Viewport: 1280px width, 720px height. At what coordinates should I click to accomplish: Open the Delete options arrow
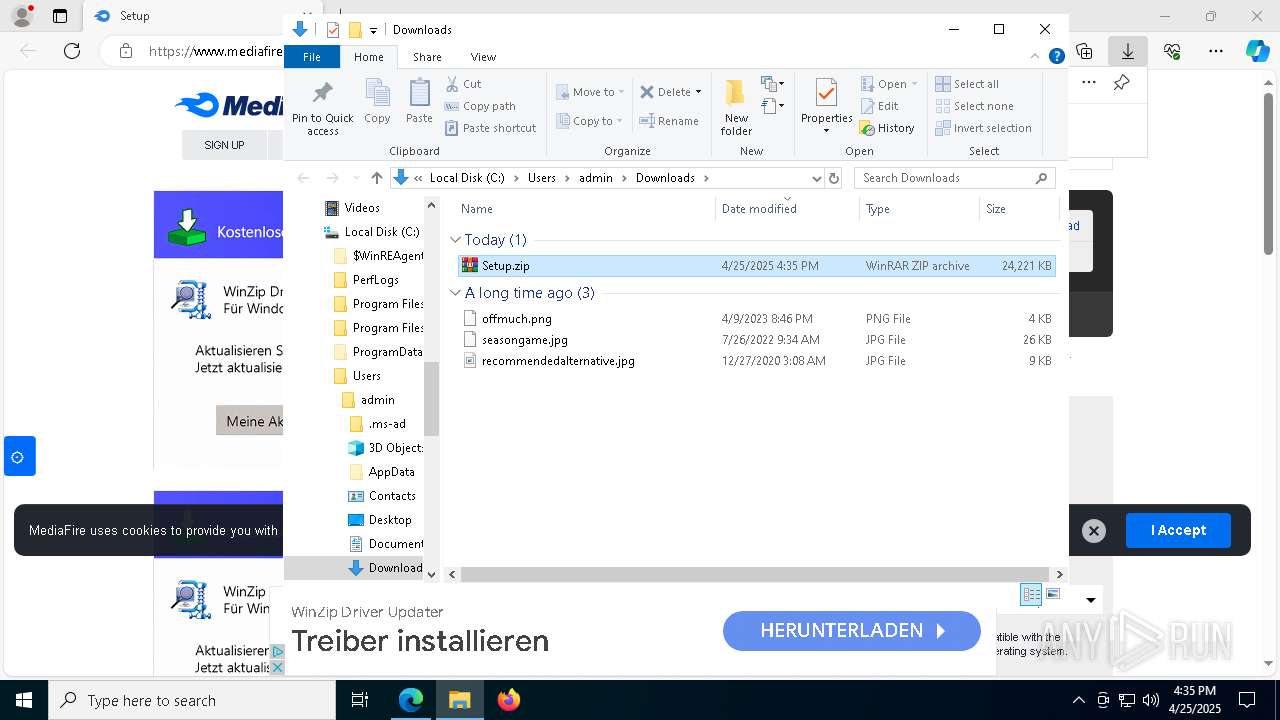coord(698,92)
